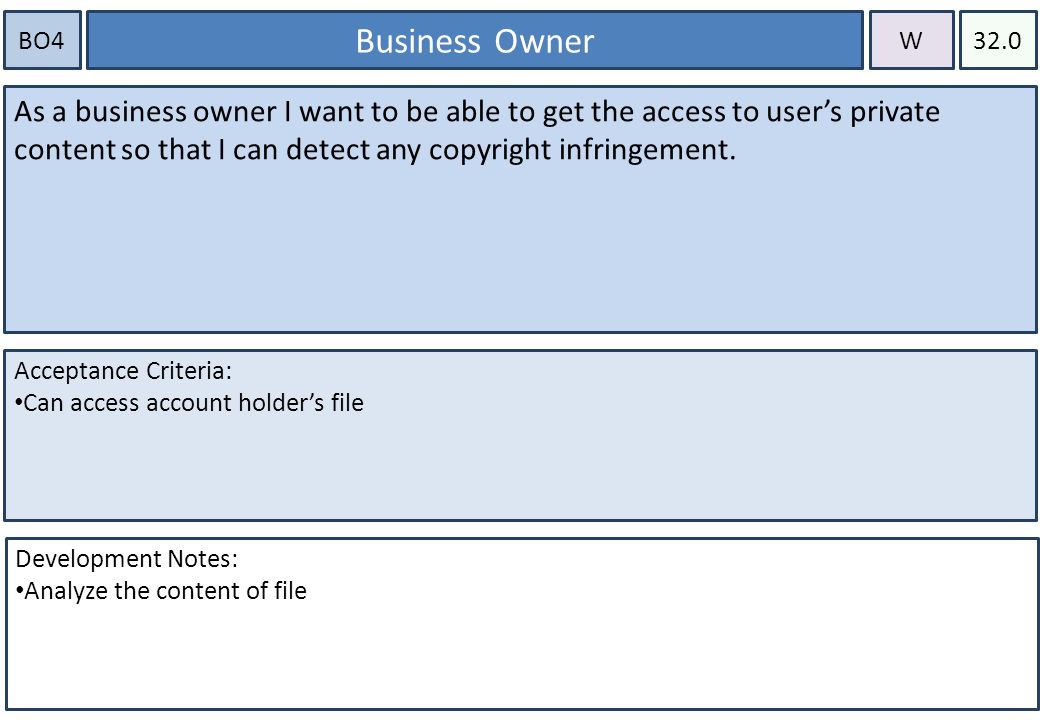Click the phrase 'As a business owner'
The image size is (1040, 720).
(x=145, y=111)
